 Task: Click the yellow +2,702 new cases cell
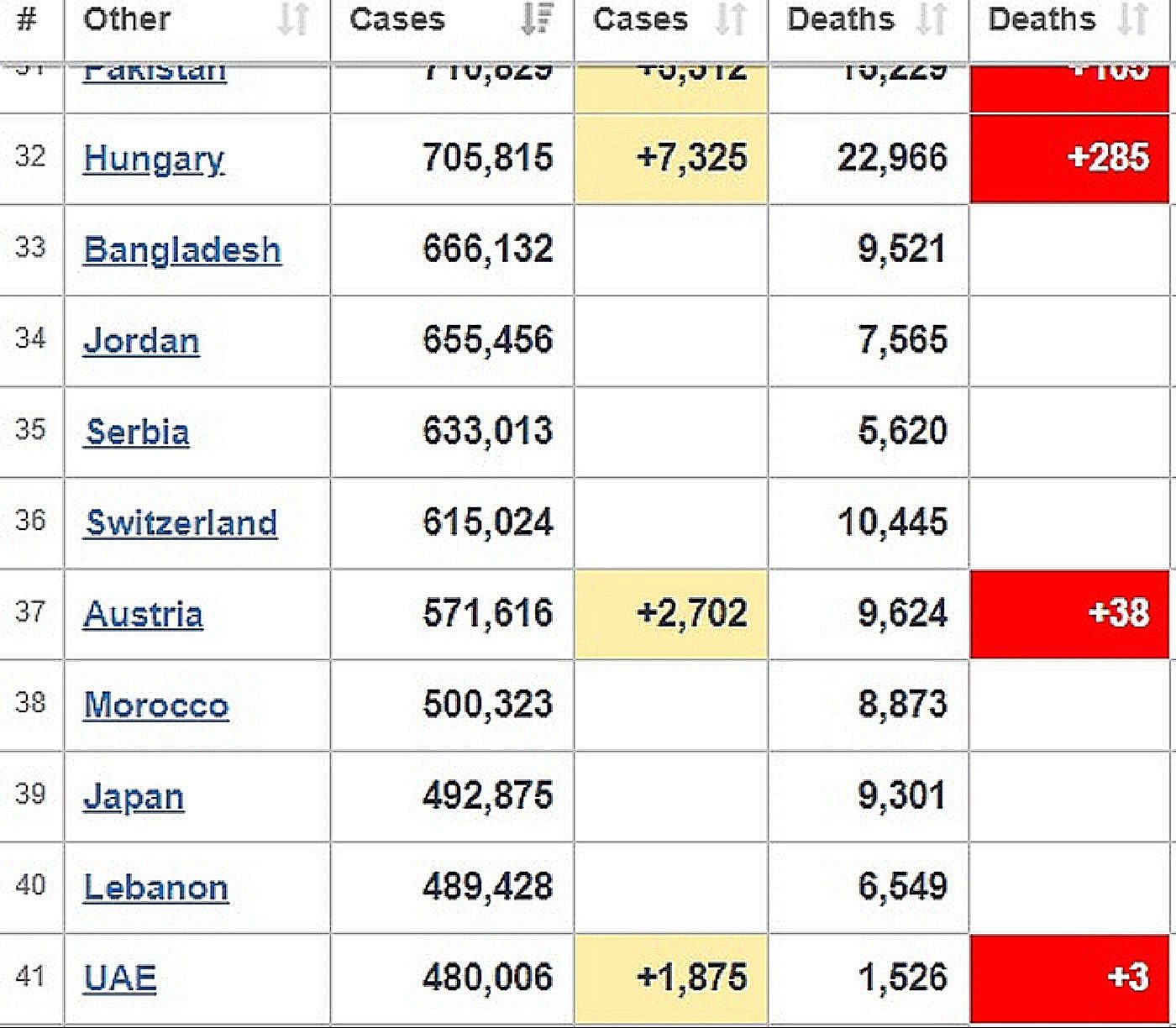[x=671, y=614]
